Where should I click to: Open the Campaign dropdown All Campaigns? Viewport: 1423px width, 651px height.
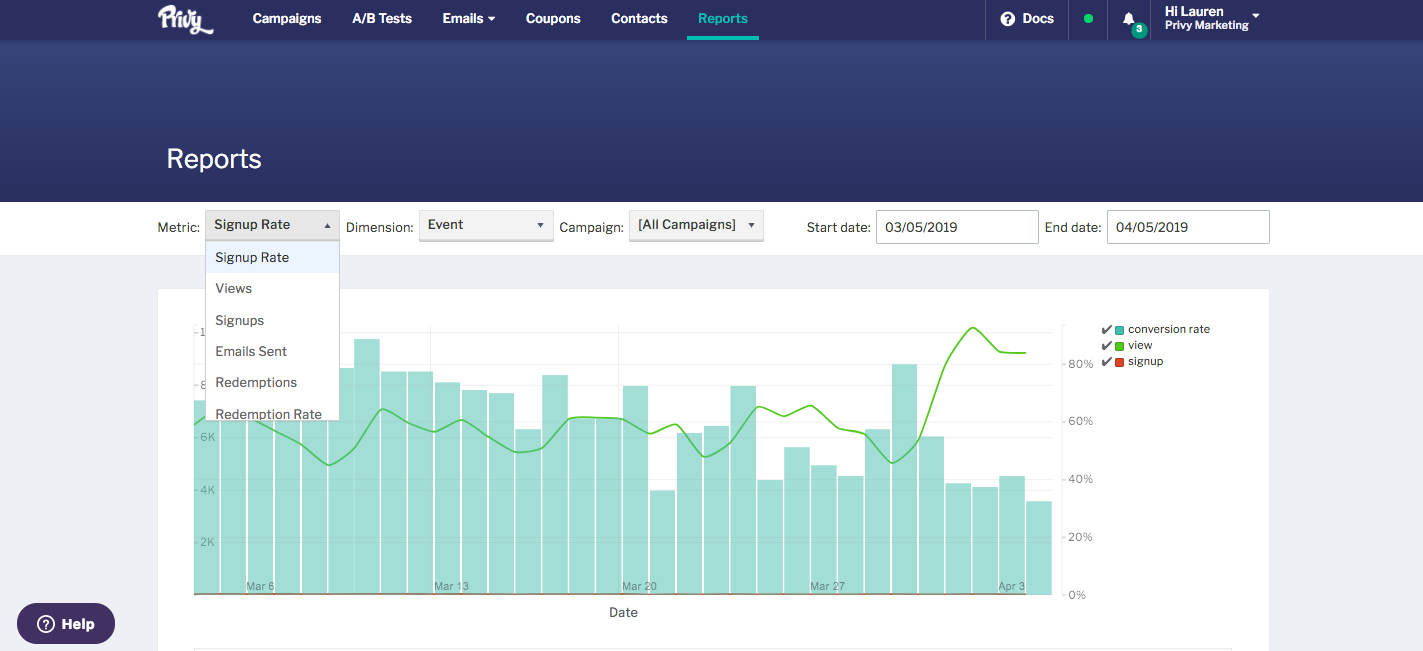(x=696, y=225)
